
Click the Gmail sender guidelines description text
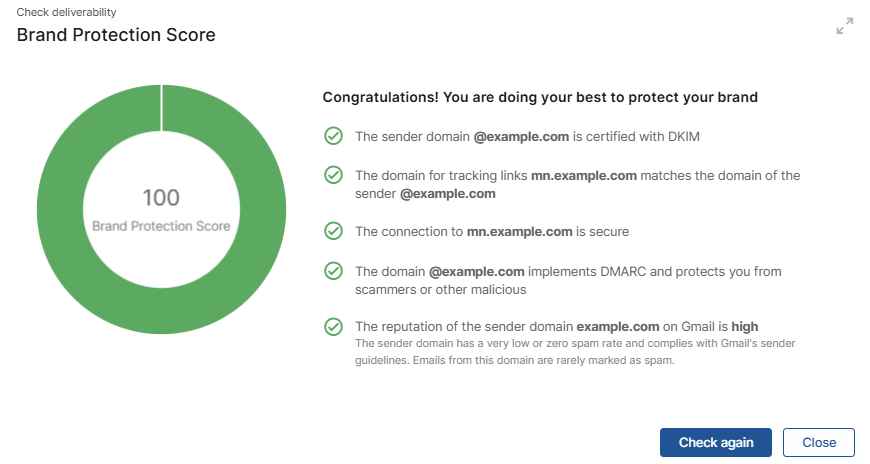(575, 351)
